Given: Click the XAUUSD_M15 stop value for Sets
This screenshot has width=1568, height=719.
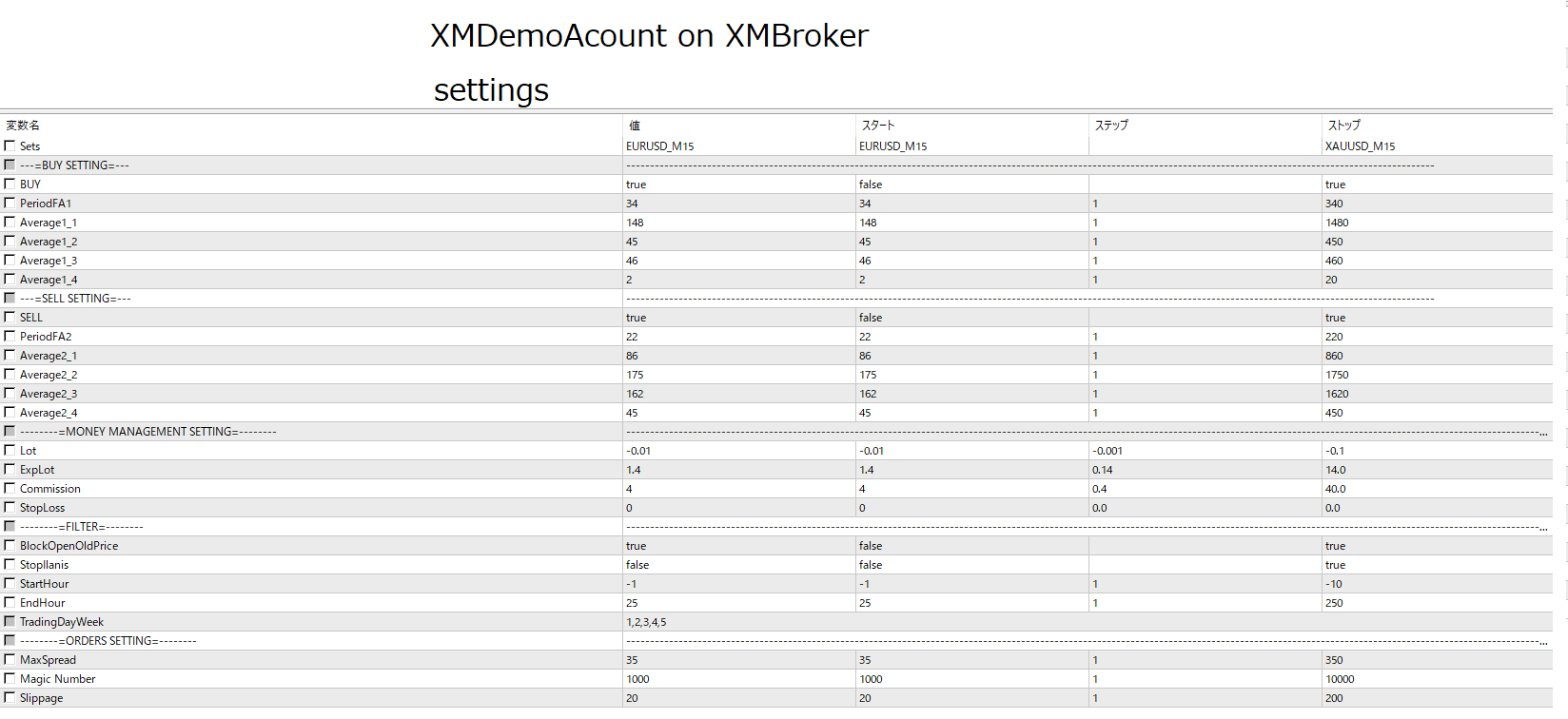Looking at the screenshot, I should pyautogui.click(x=1360, y=146).
